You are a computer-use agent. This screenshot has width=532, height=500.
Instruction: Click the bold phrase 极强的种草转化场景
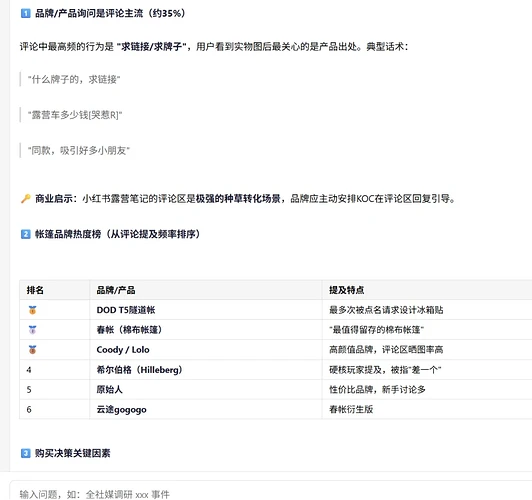click(x=238, y=198)
